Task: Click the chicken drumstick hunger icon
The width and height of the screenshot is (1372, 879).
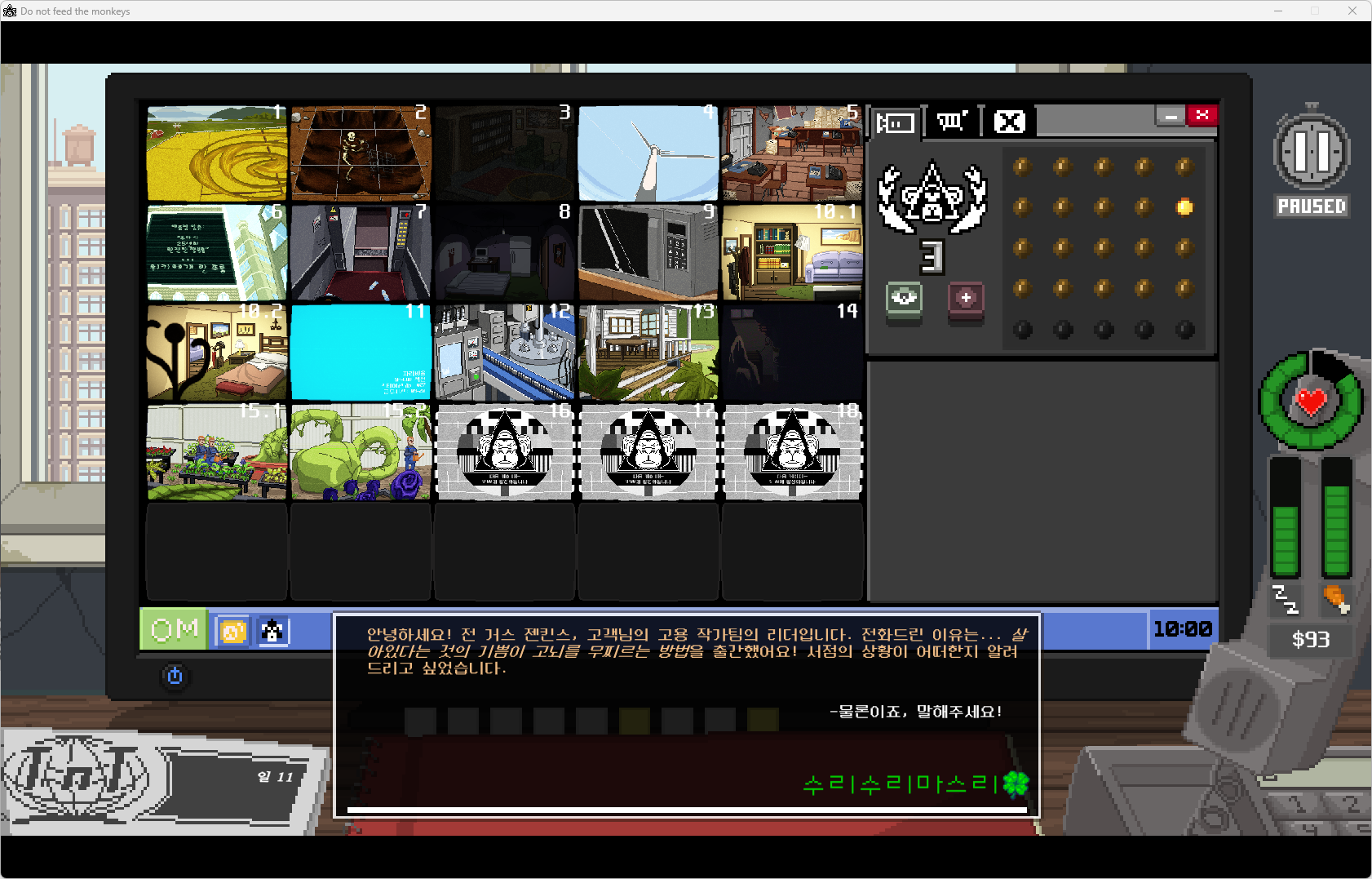Action: click(x=1336, y=600)
